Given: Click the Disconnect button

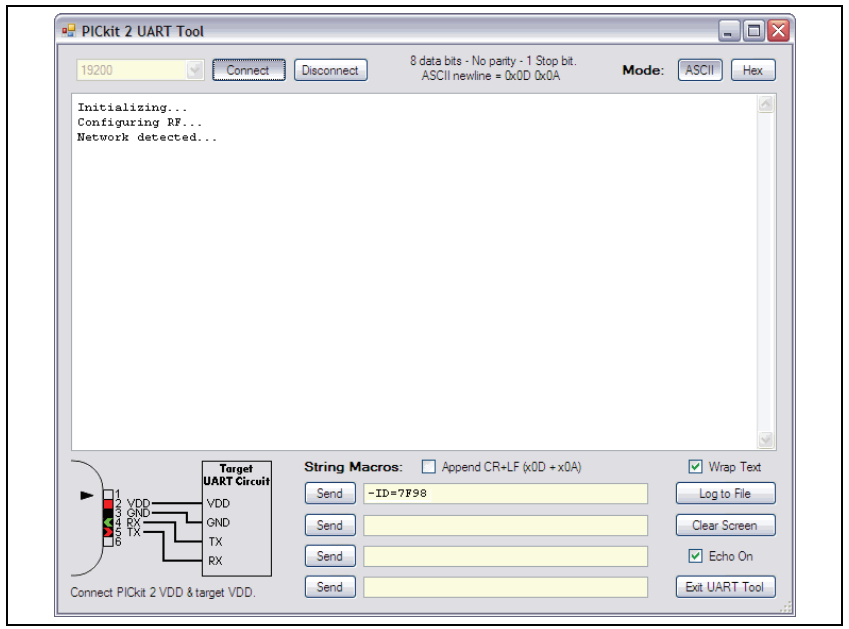Looking at the screenshot, I should point(330,70).
